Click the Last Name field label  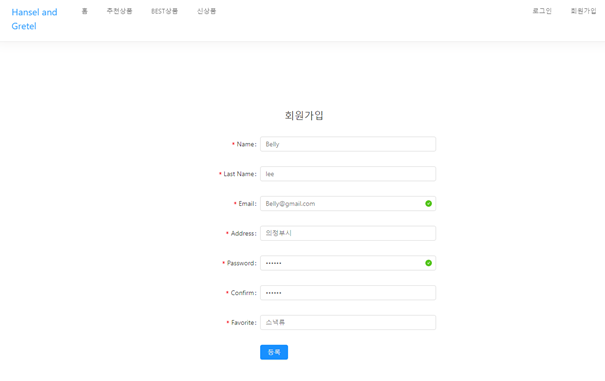240,174
